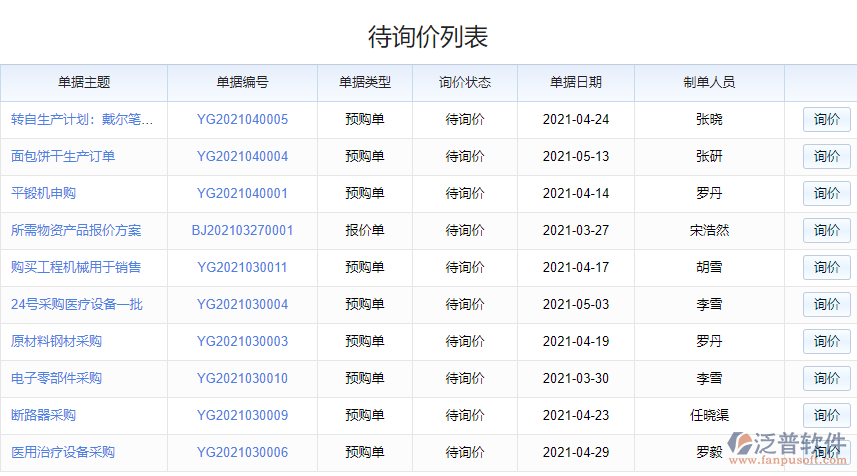Click 询价 button for 原材料钢材采购 row
Screen dimensions: 857x476
tap(826, 341)
